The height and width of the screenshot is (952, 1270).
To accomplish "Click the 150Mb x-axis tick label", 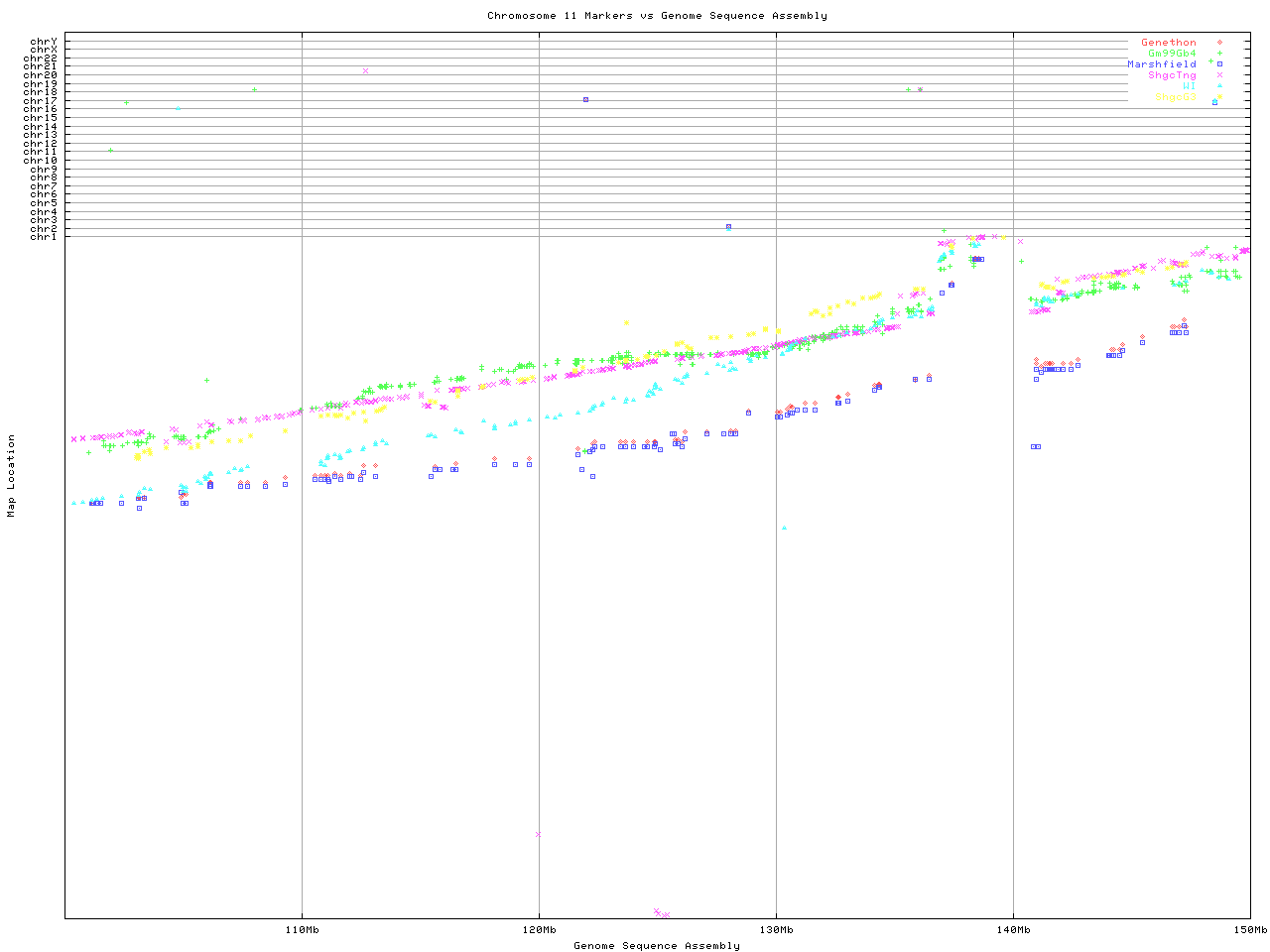I will (1250, 930).
